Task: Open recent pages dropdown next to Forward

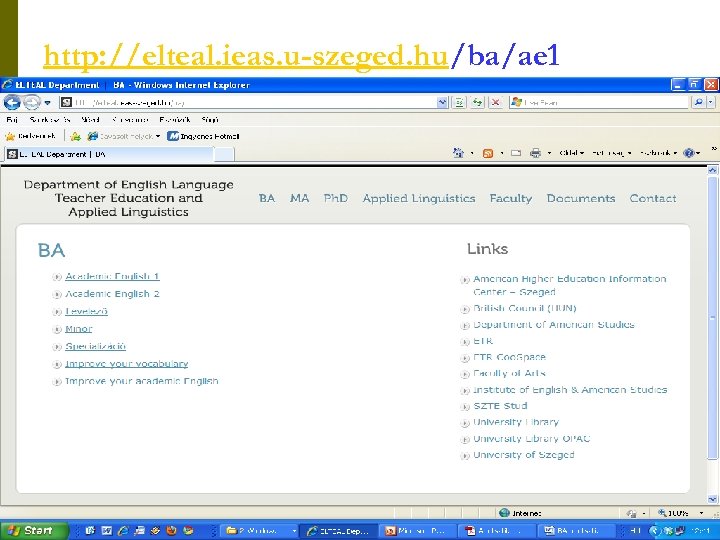Action: coord(47,102)
